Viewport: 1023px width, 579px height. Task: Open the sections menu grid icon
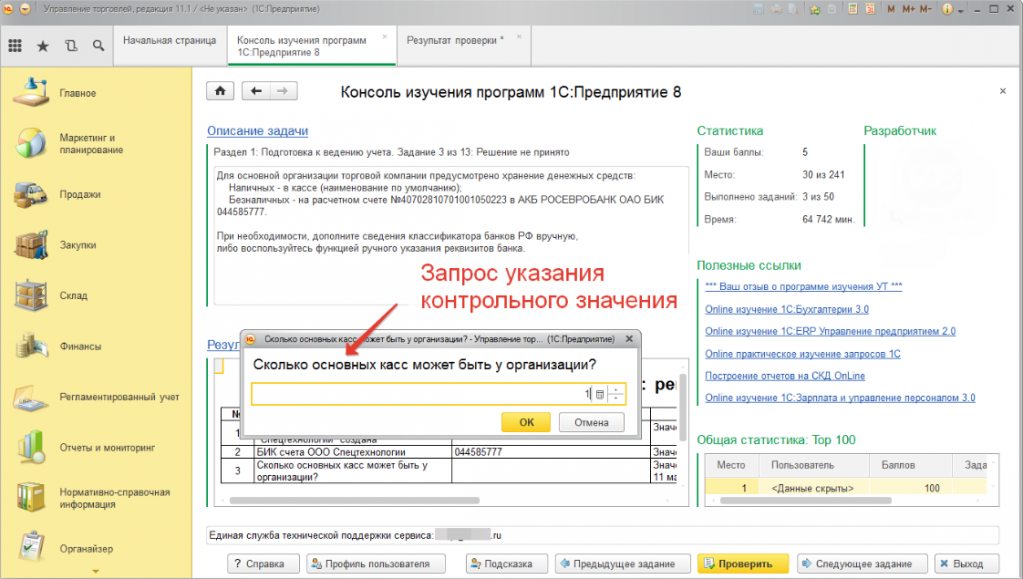point(15,46)
